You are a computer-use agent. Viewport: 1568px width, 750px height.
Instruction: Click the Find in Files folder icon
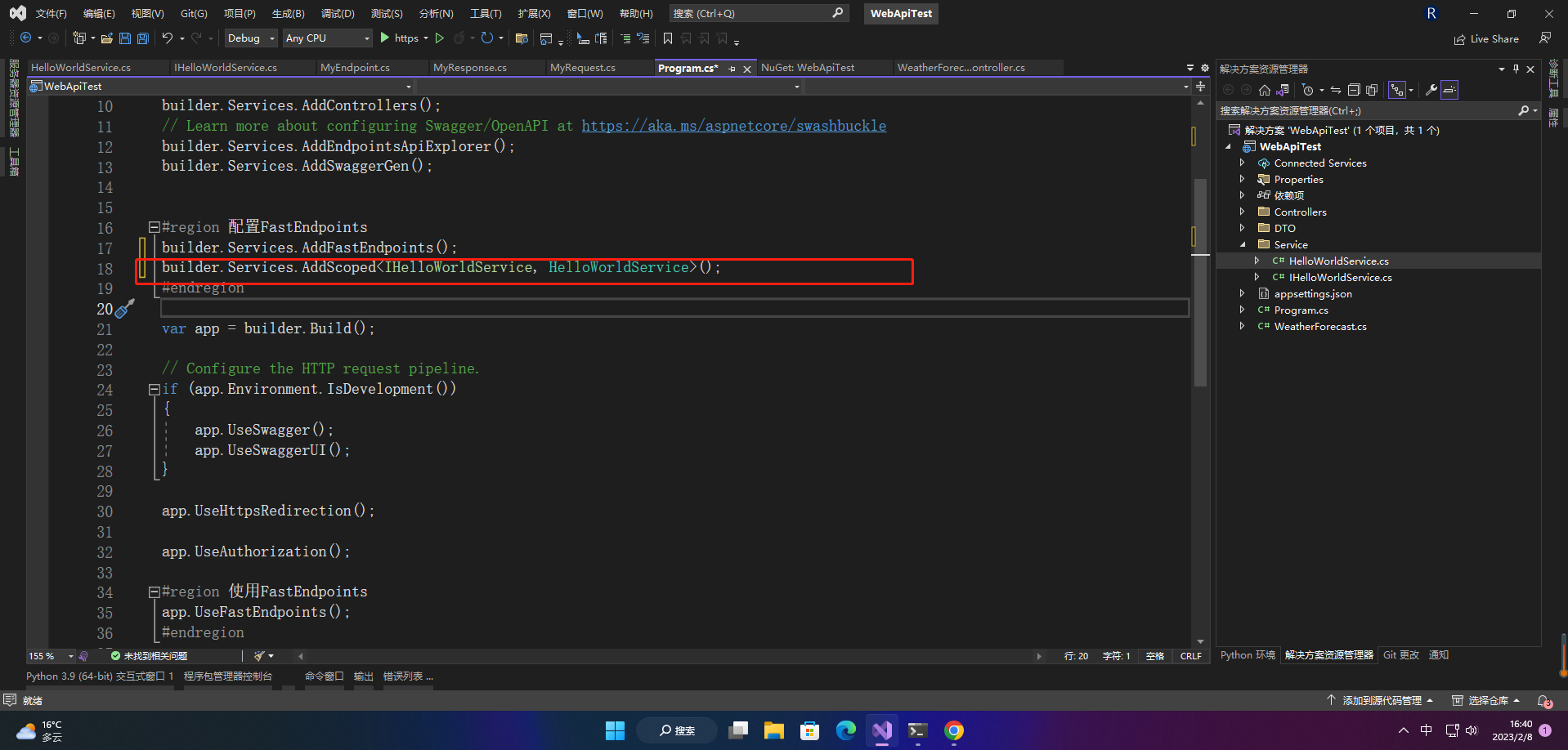pyautogui.click(x=522, y=38)
